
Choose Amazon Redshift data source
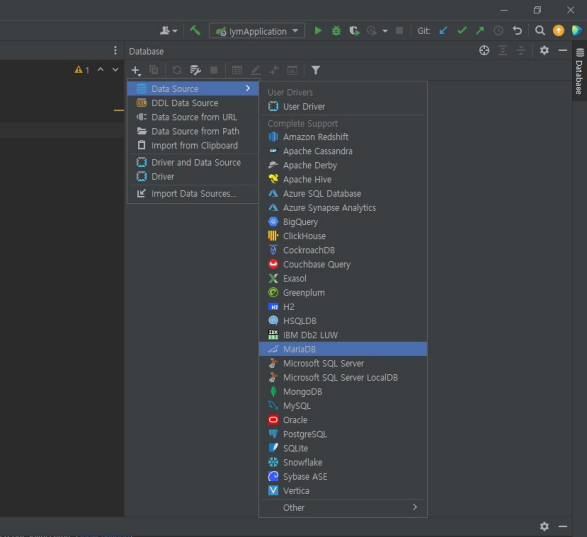(x=343, y=137)
